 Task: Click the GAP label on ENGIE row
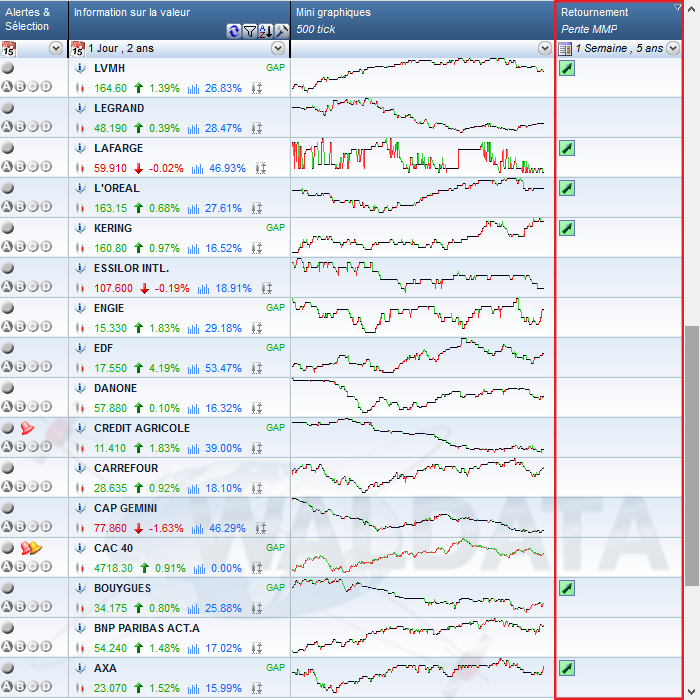(x=275, y=308)
